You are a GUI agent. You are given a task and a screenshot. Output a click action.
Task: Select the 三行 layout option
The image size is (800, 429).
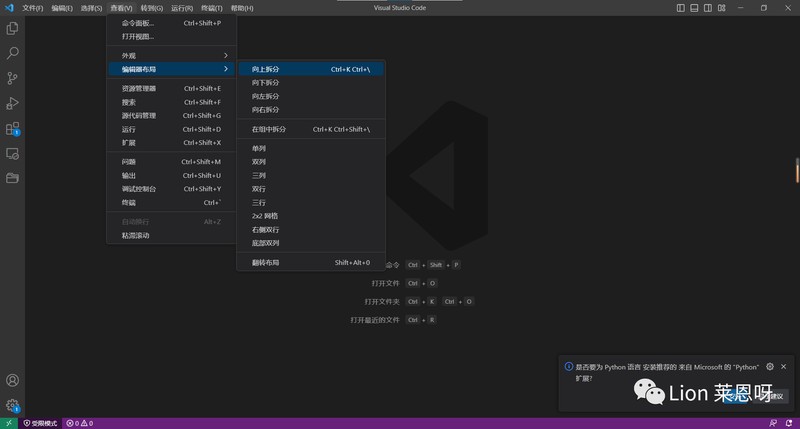(x=311, y=203)
